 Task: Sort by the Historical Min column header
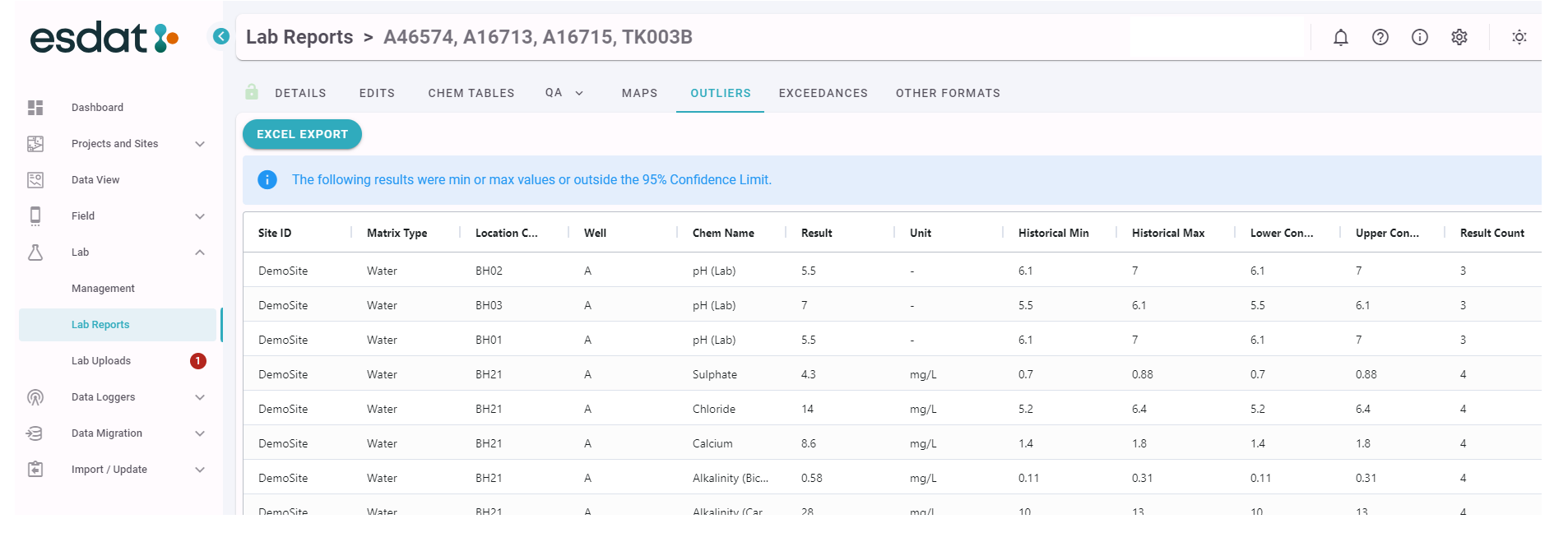[1053, 233]
